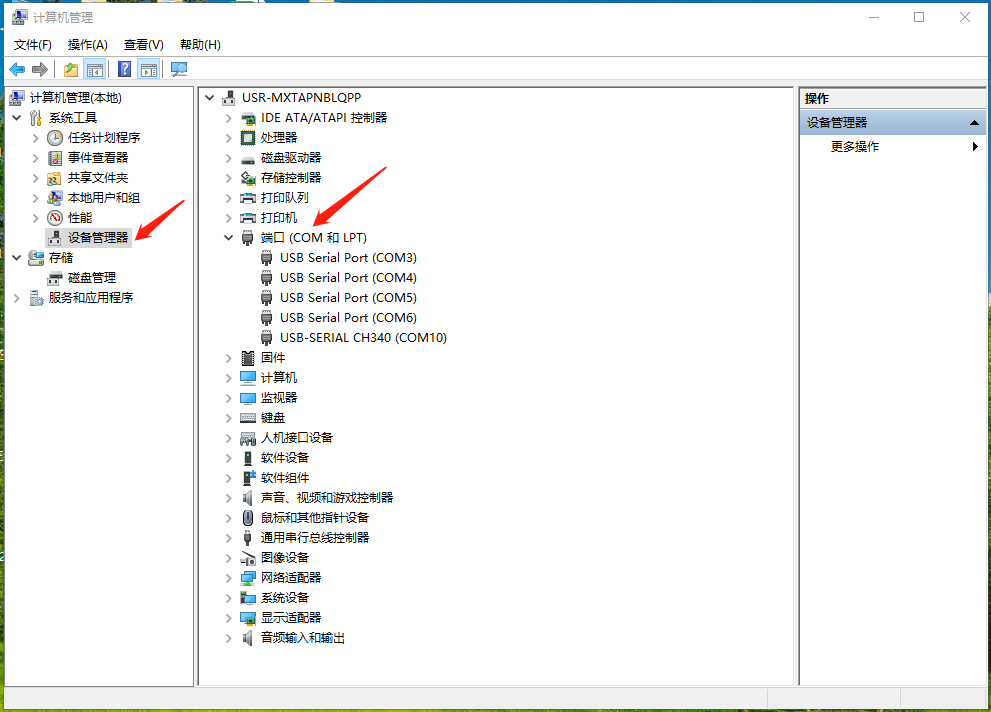Select USB Serial Port (COM4)
This screenshot has width=991, height=712.
[348, 278]
